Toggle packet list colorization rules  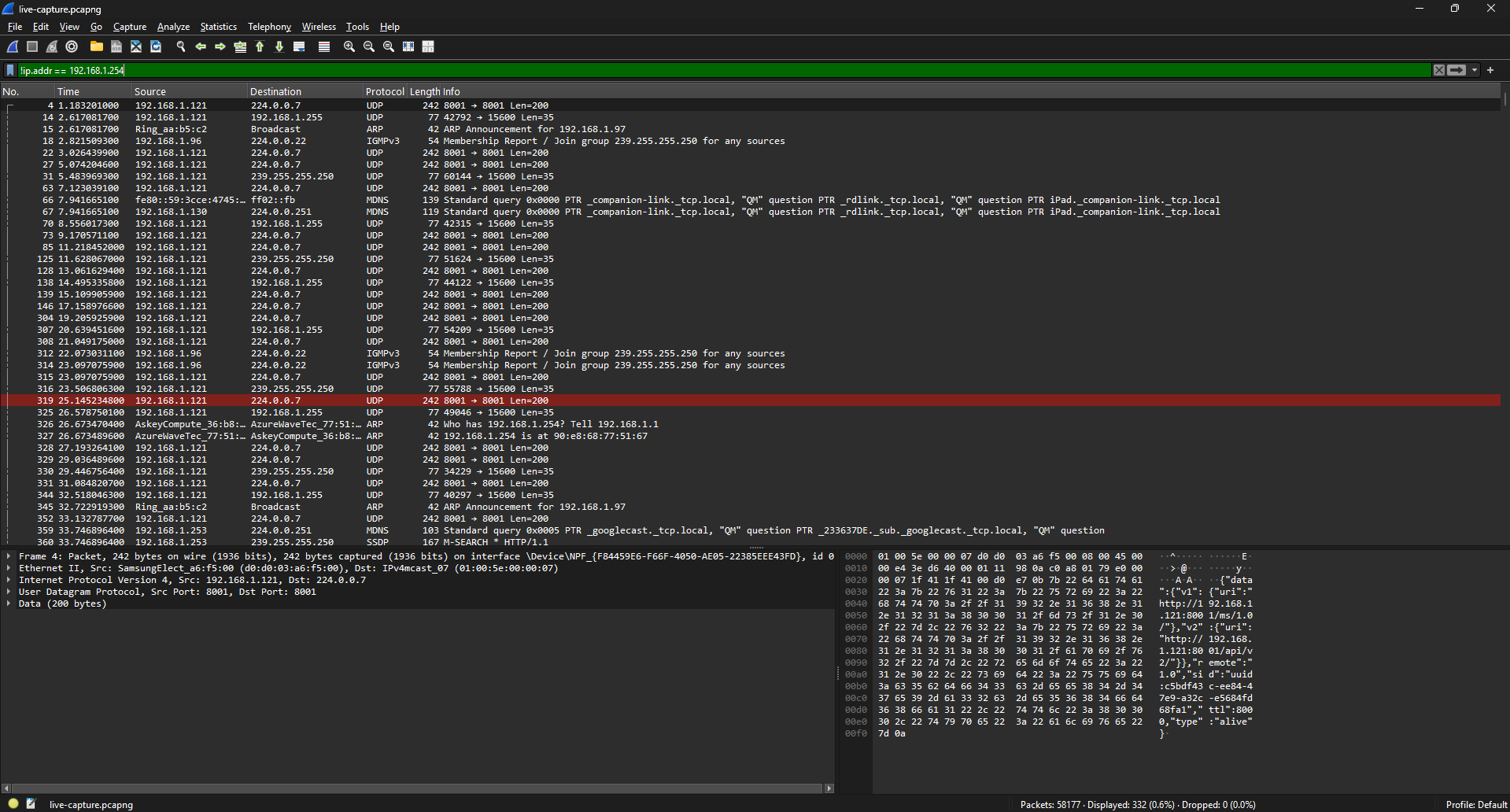point(323,47)
